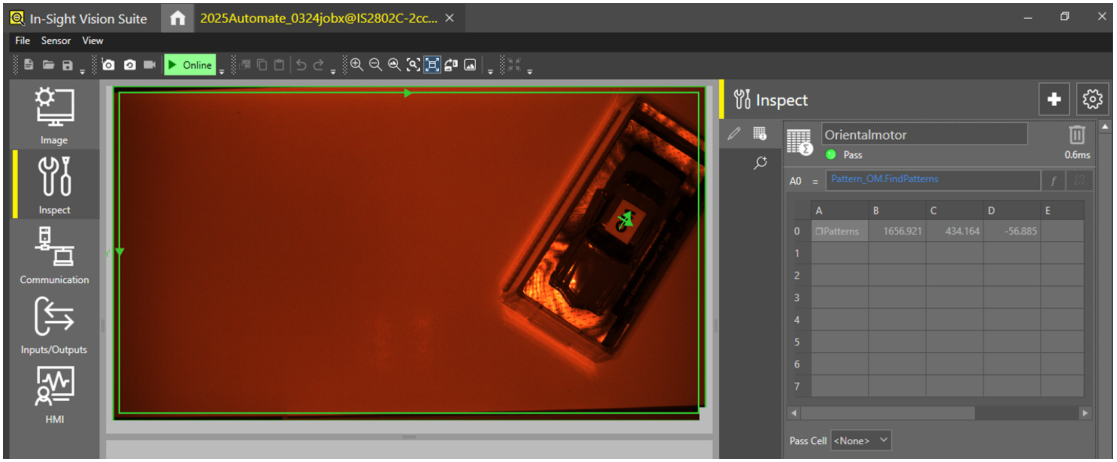Expand the Online button toolbar overflow arrow
Screen dimensions: 1117x462
[x=221, y=68]
